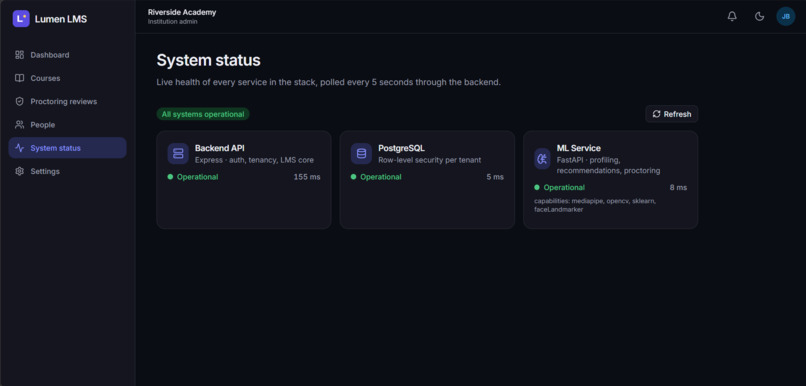Click the 5 ms latency value
806x386 pixels.
coord(495,177)
